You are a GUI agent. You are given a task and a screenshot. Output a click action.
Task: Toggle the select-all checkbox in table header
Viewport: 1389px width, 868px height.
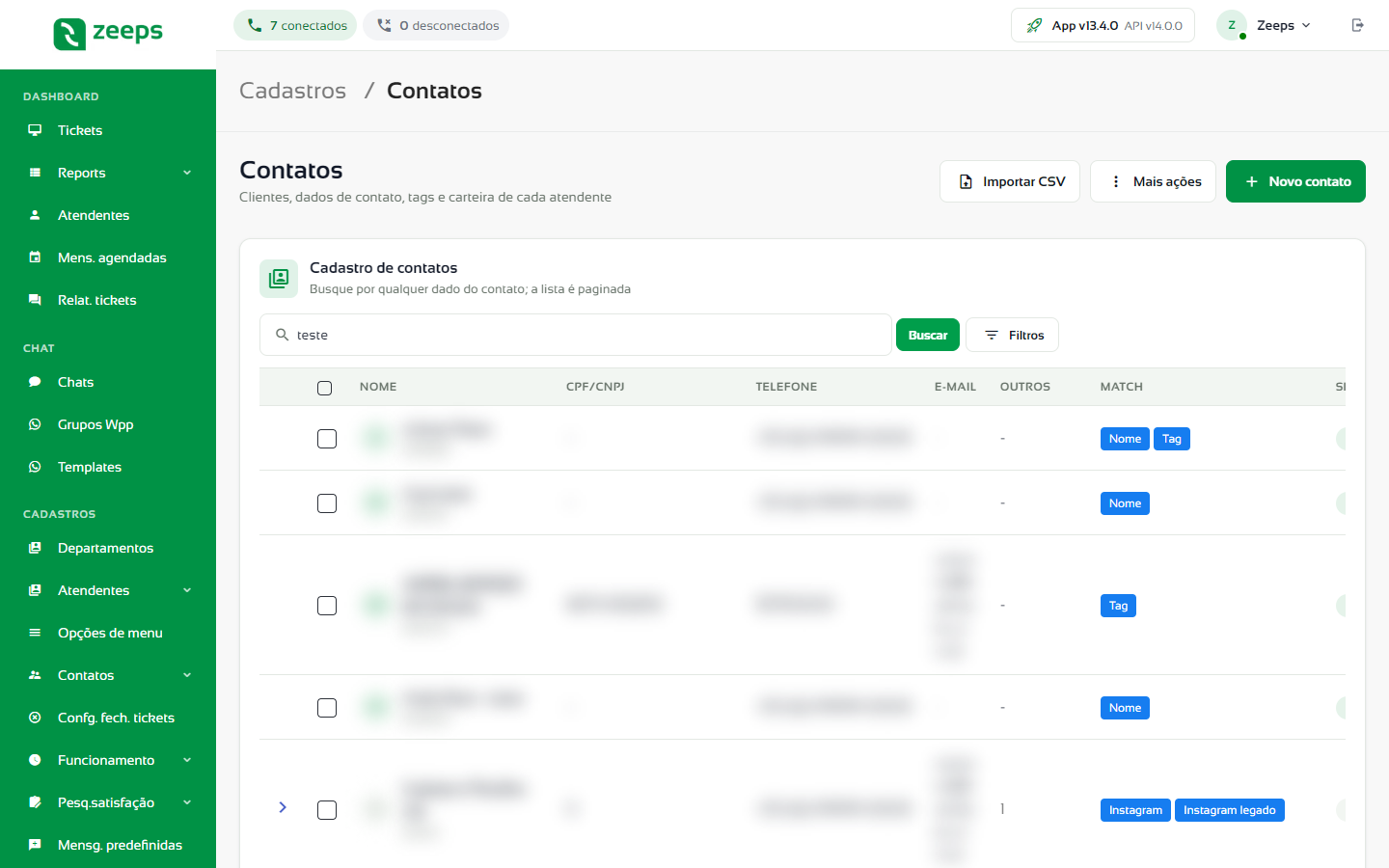tap(324, 388)
